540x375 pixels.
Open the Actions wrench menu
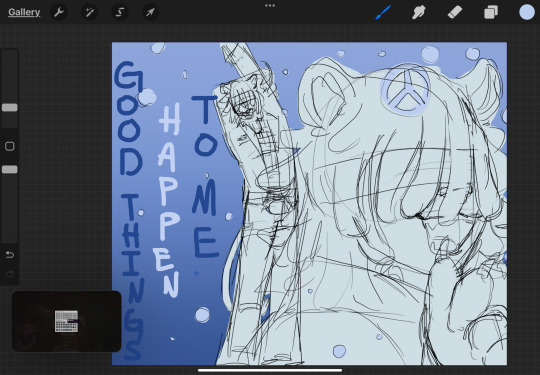tap(59, 12)
